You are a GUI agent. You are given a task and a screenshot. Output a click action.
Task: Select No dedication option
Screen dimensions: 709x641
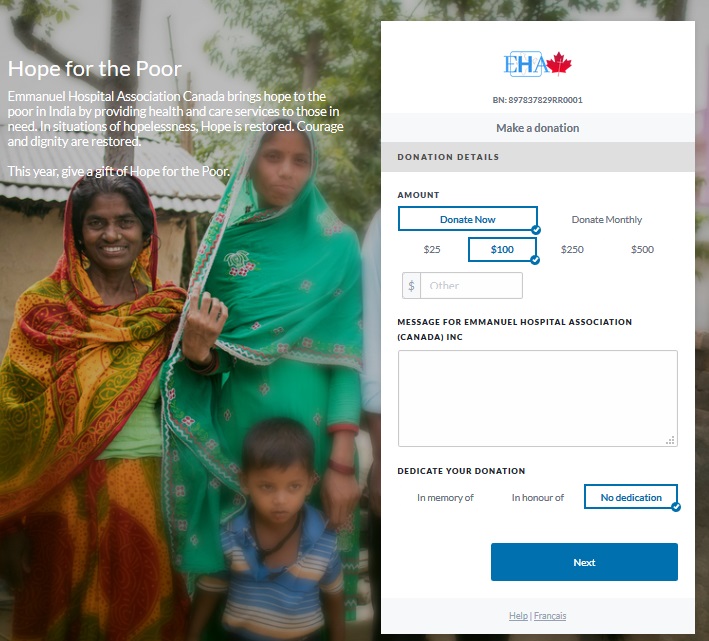(x=631, y=497)
